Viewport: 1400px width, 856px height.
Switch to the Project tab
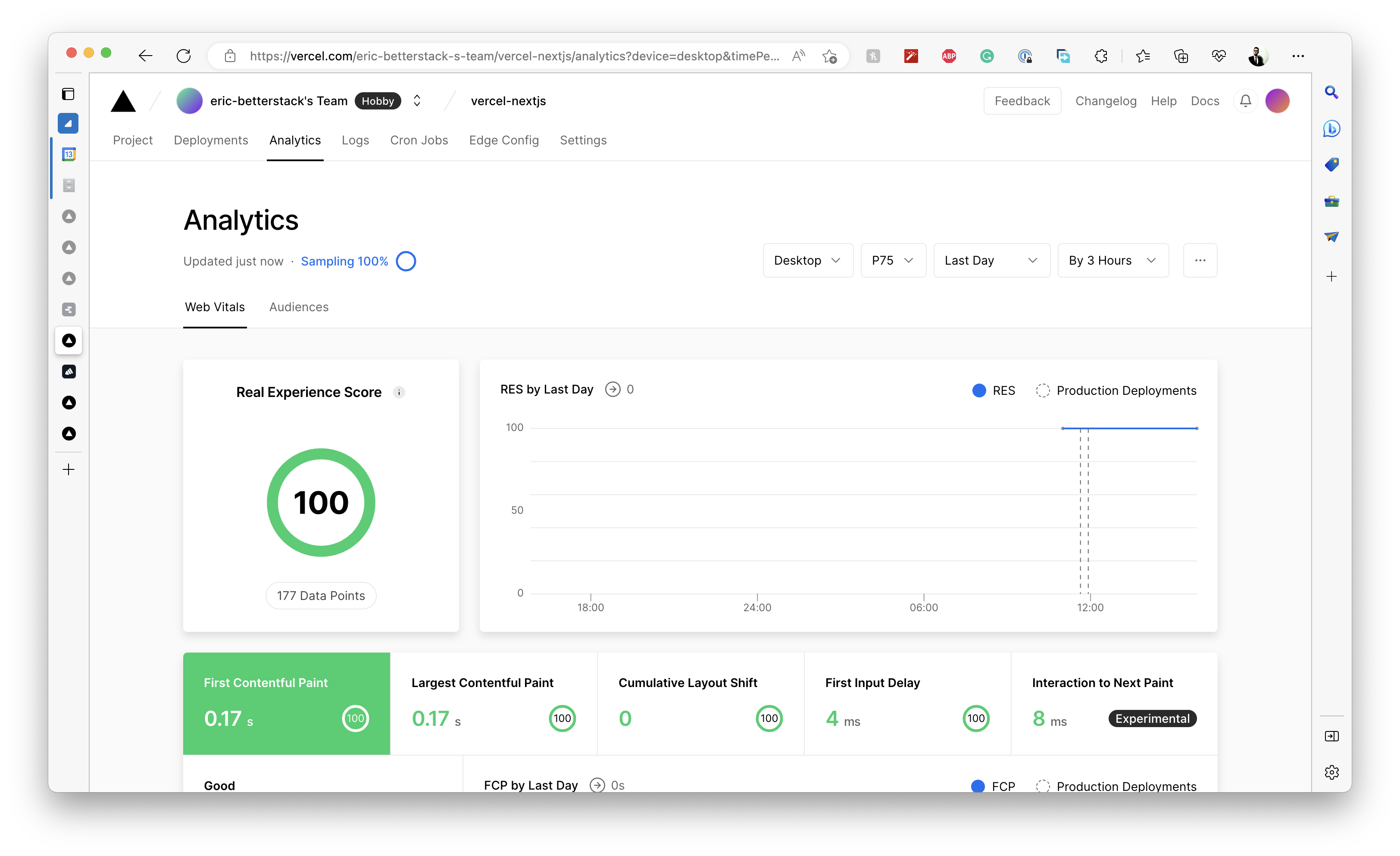(132, 140)
